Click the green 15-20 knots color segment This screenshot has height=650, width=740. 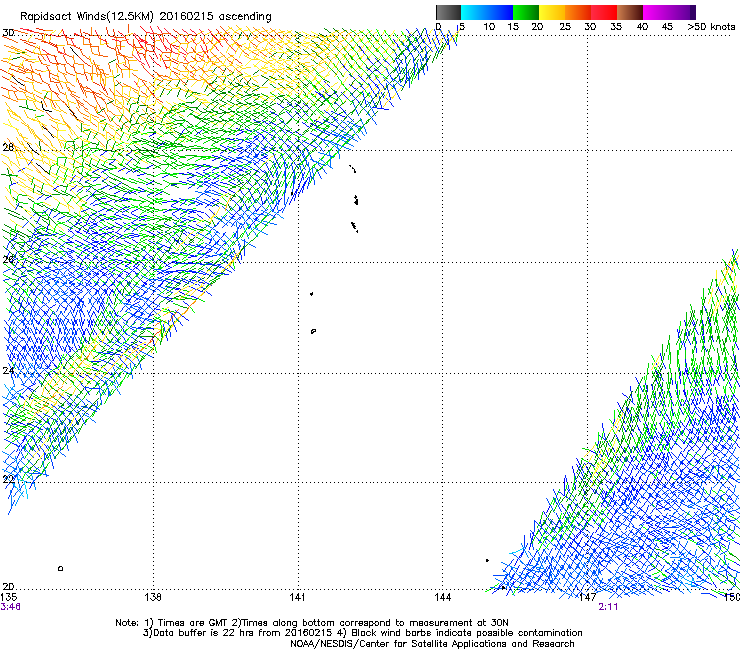tap(526, 12)
